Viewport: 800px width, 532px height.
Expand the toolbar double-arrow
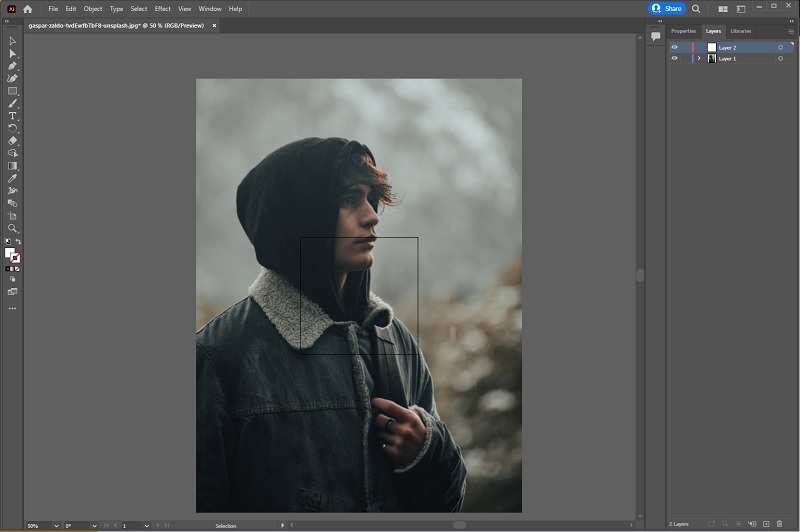pos(7,21)
